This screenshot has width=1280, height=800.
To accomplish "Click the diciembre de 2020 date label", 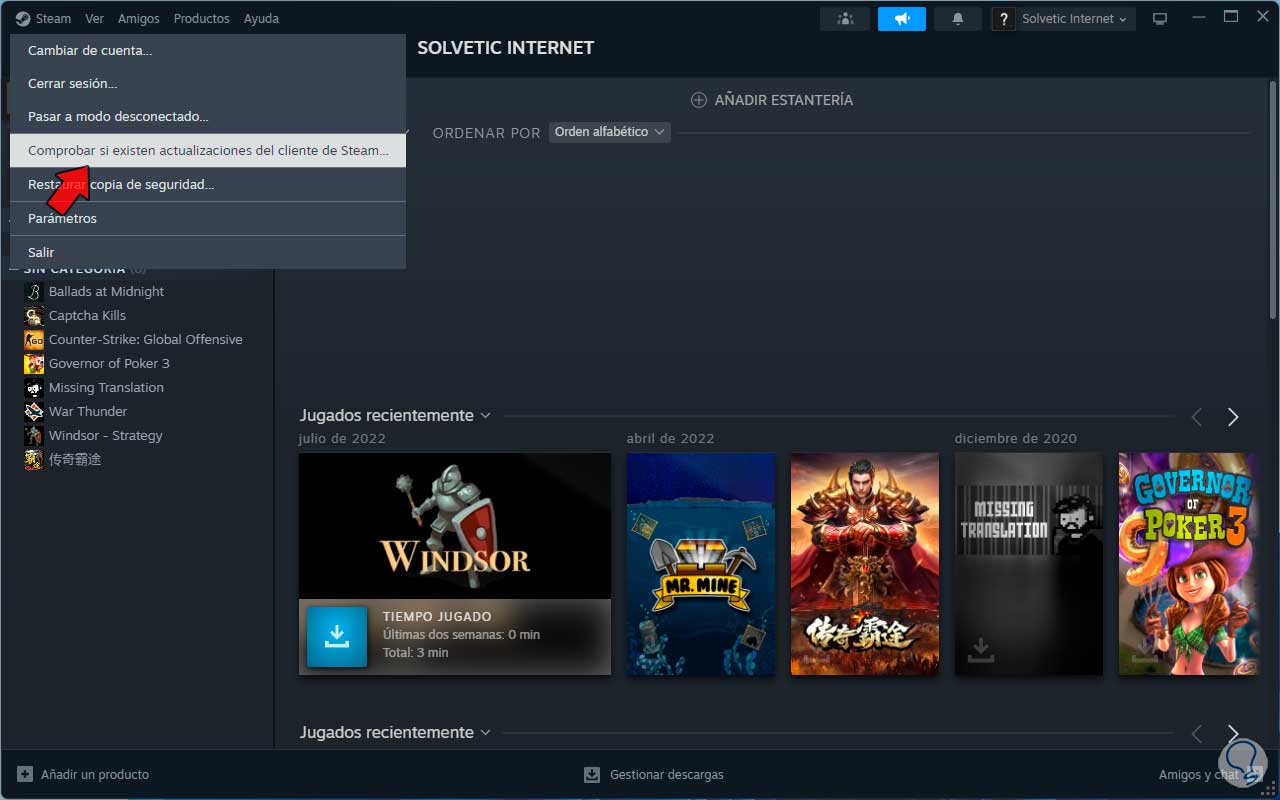I will [1015, 438].
